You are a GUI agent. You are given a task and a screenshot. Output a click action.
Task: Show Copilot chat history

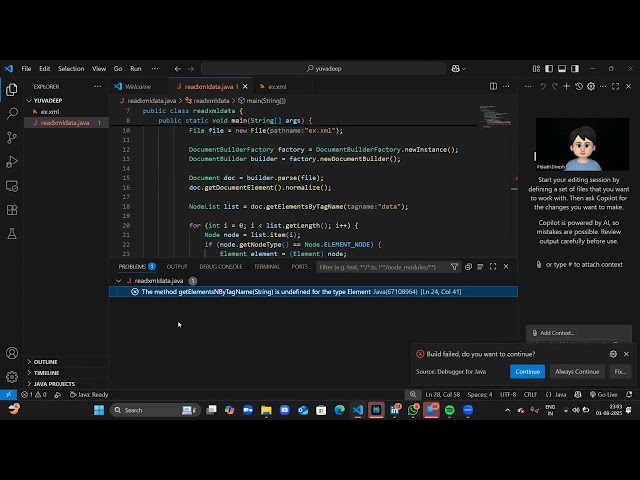pyautogui.click(x=579, y=86)
